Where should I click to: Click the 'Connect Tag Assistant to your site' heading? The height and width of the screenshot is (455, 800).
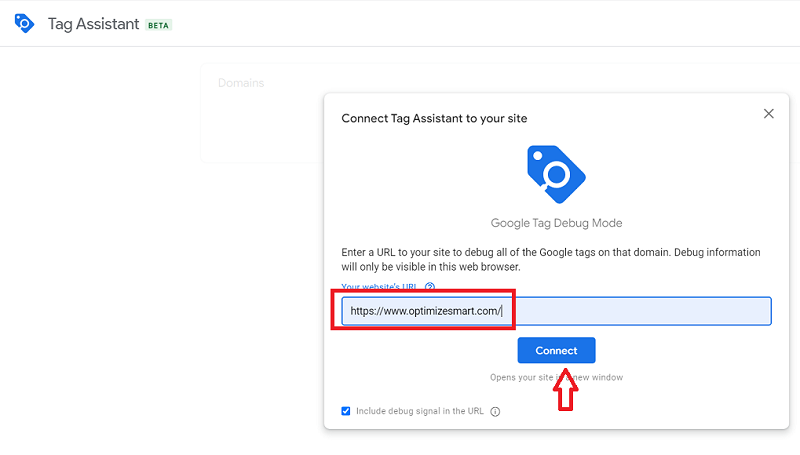pos(434,118)
